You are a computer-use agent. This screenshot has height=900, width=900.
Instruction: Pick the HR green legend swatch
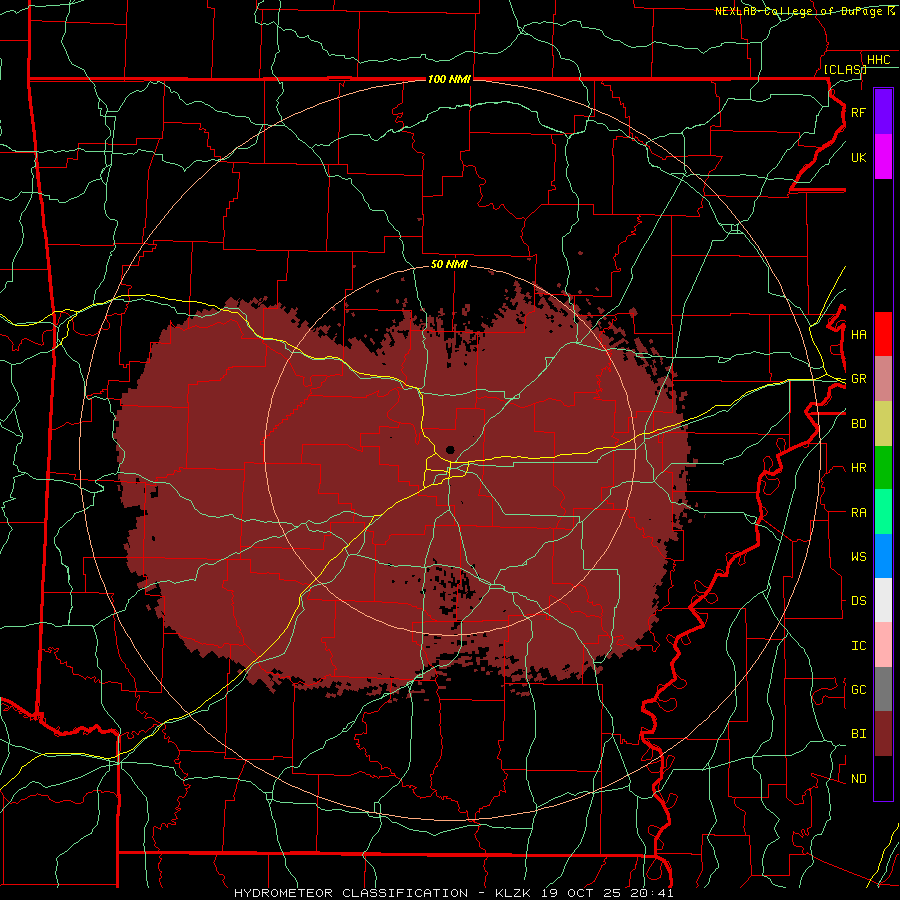(883, 468)
